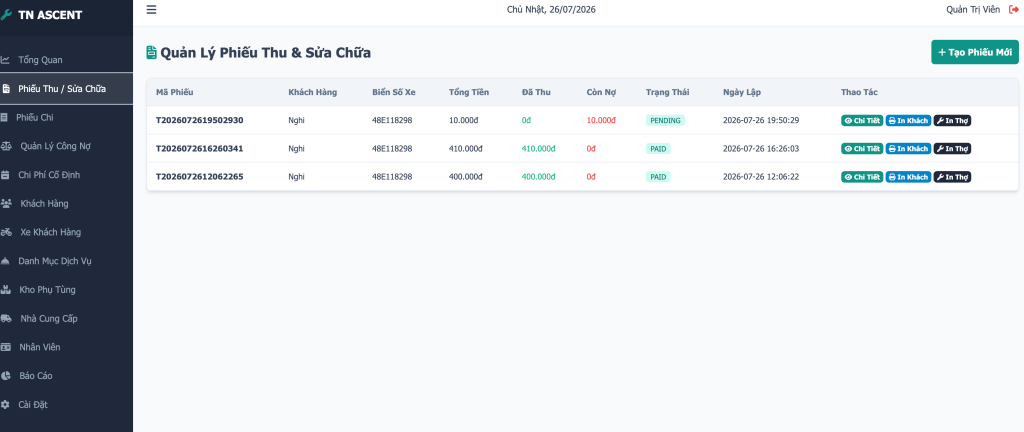Click the Nhà Cung Cấp truck icon
Screen dimensions: 1024x432
pyautogui.click(x=5, y=318)
